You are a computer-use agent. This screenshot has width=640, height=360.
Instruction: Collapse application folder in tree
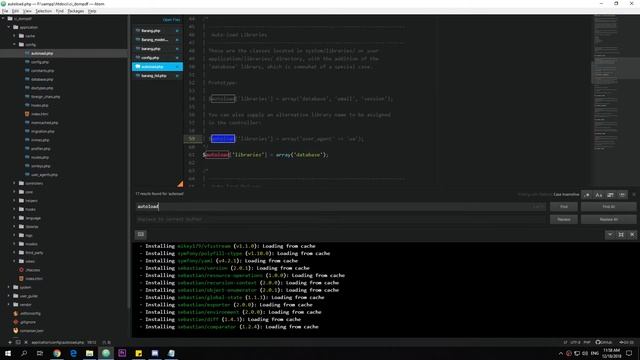click(9, 27)
